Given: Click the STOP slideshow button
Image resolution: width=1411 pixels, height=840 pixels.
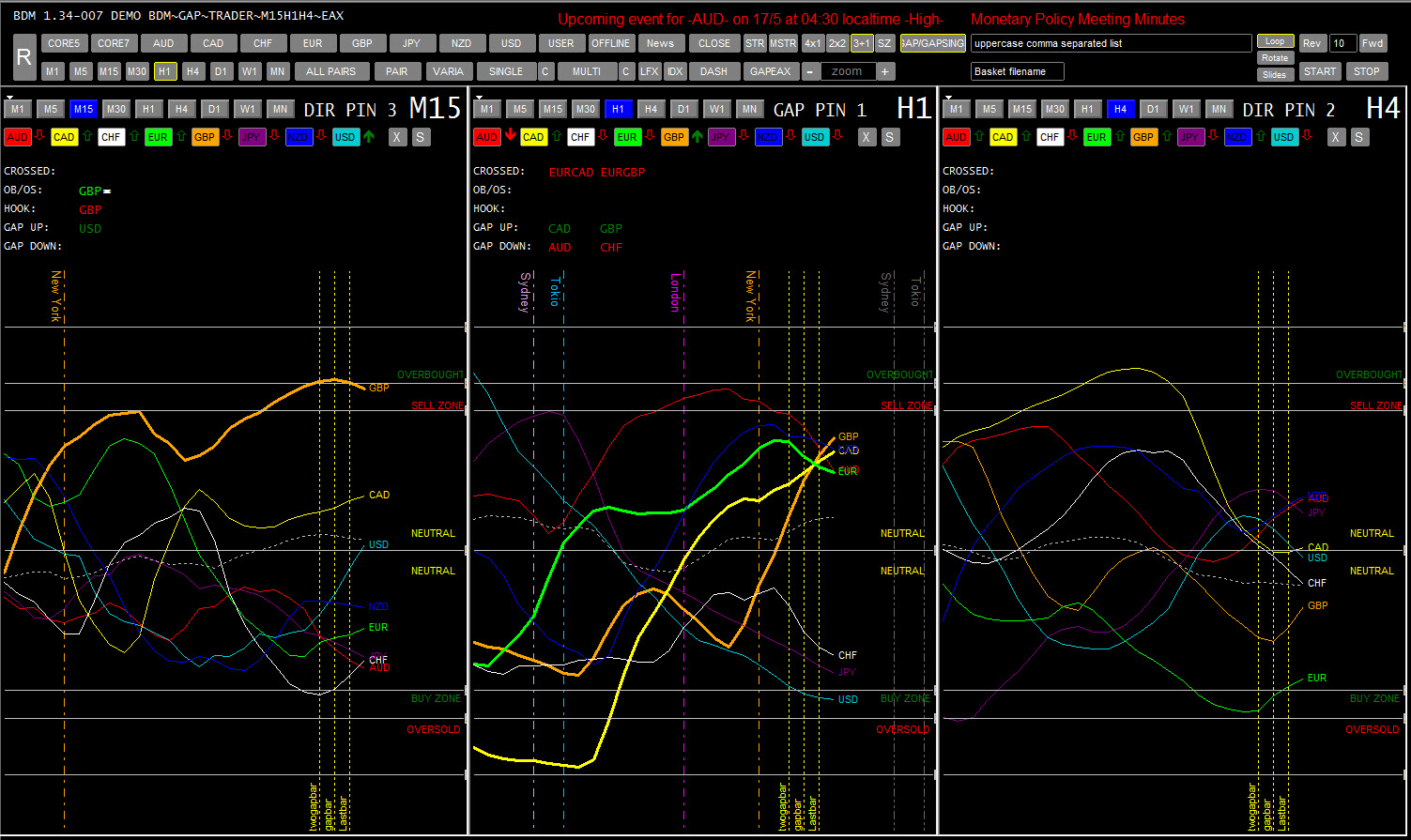Looking at the screenshot, I should [1367, 71].
